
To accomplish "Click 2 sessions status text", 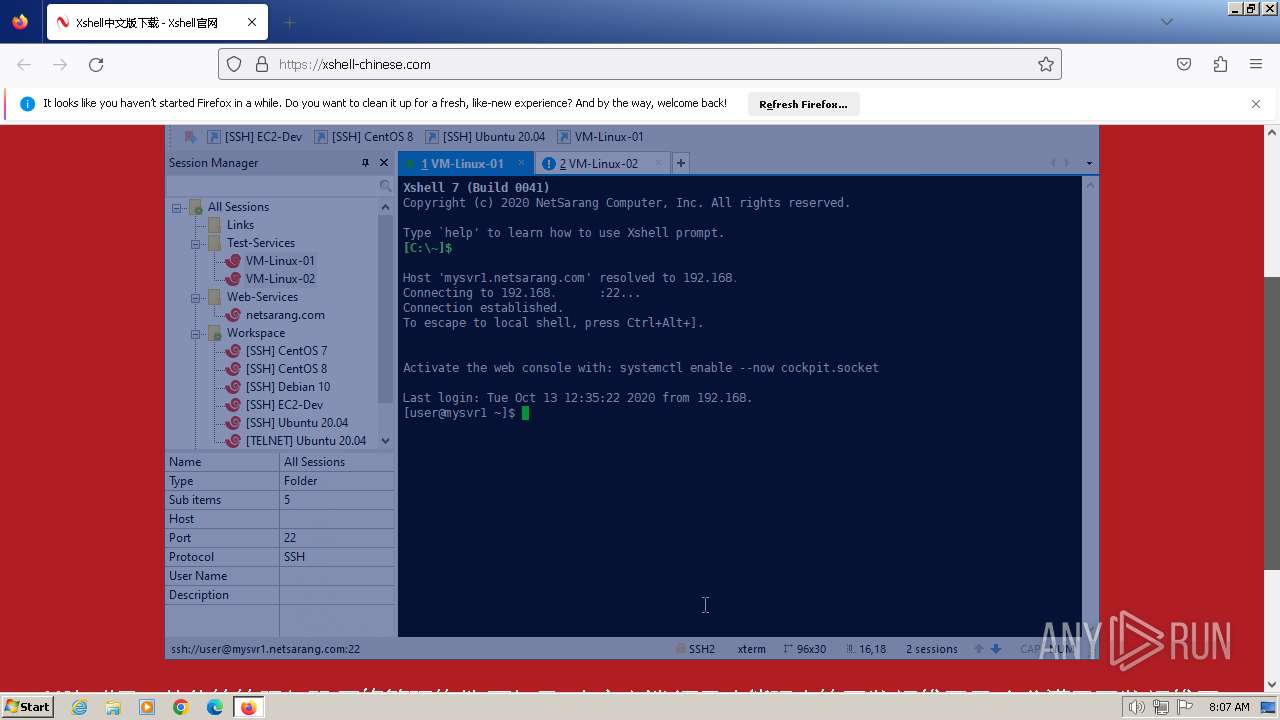I will [932, 649].
